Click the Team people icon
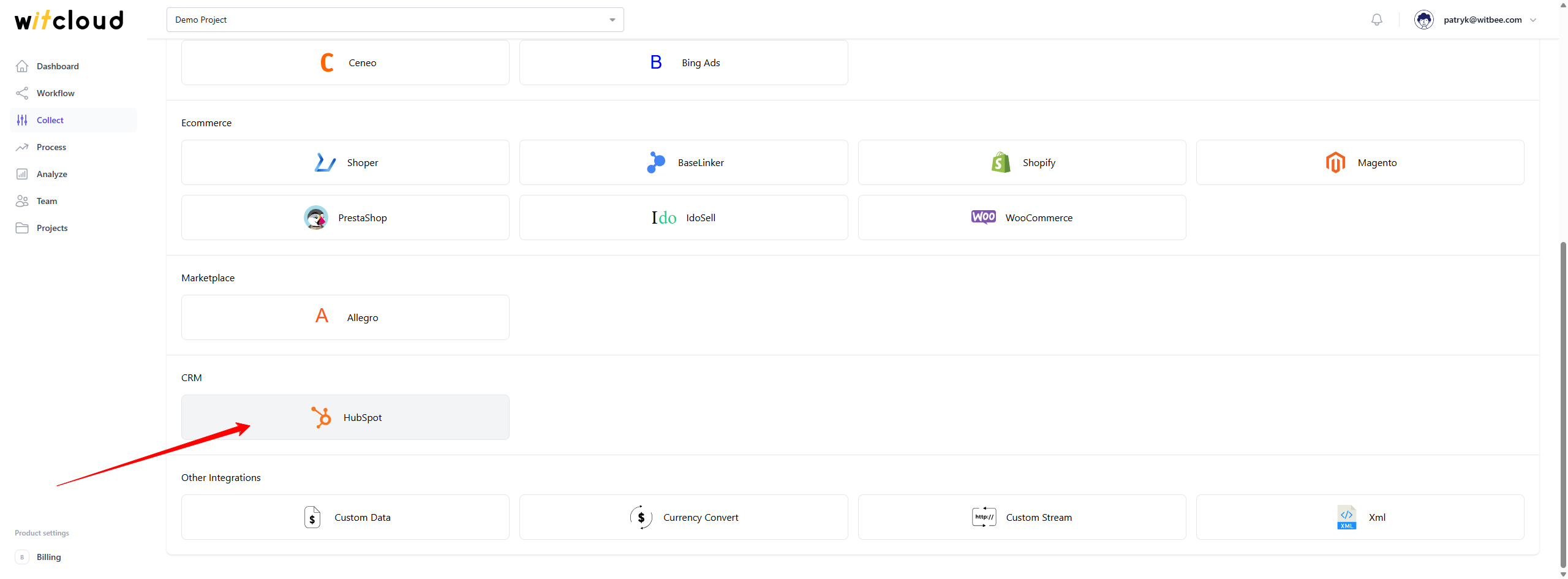The width and height of the screenshot is (1568, 579). coord(22,201)
